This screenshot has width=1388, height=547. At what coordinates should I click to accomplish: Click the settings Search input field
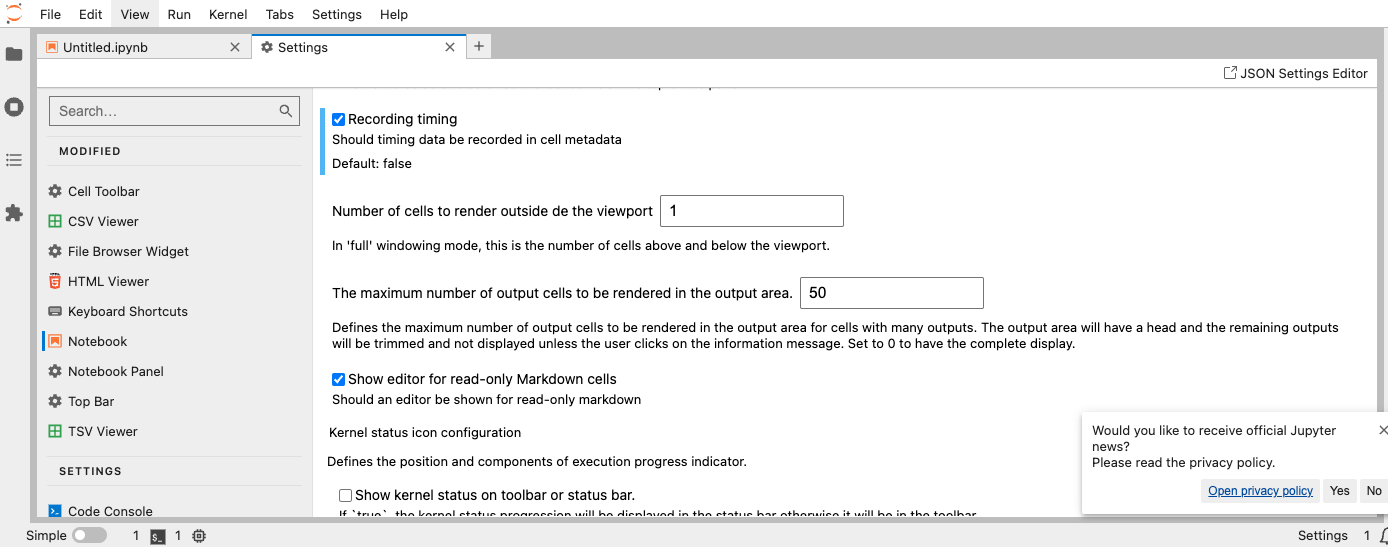pyautogui.click(x=165, y=111)
